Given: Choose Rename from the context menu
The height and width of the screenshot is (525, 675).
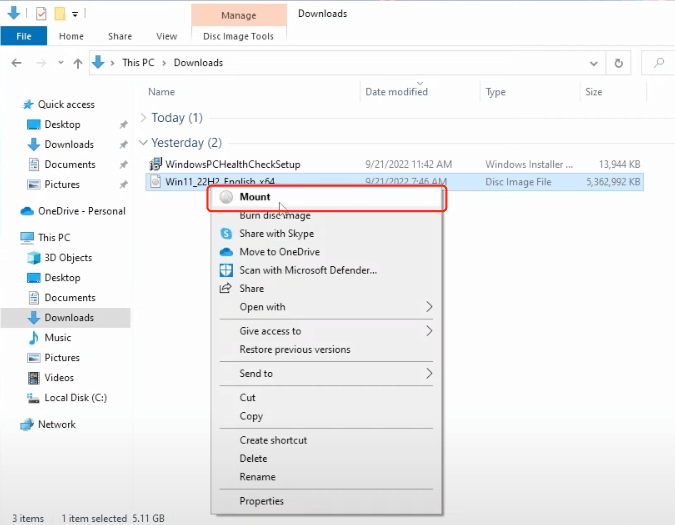Looking at the screenshot, I should pyautogui.click(x=326, y=477).
